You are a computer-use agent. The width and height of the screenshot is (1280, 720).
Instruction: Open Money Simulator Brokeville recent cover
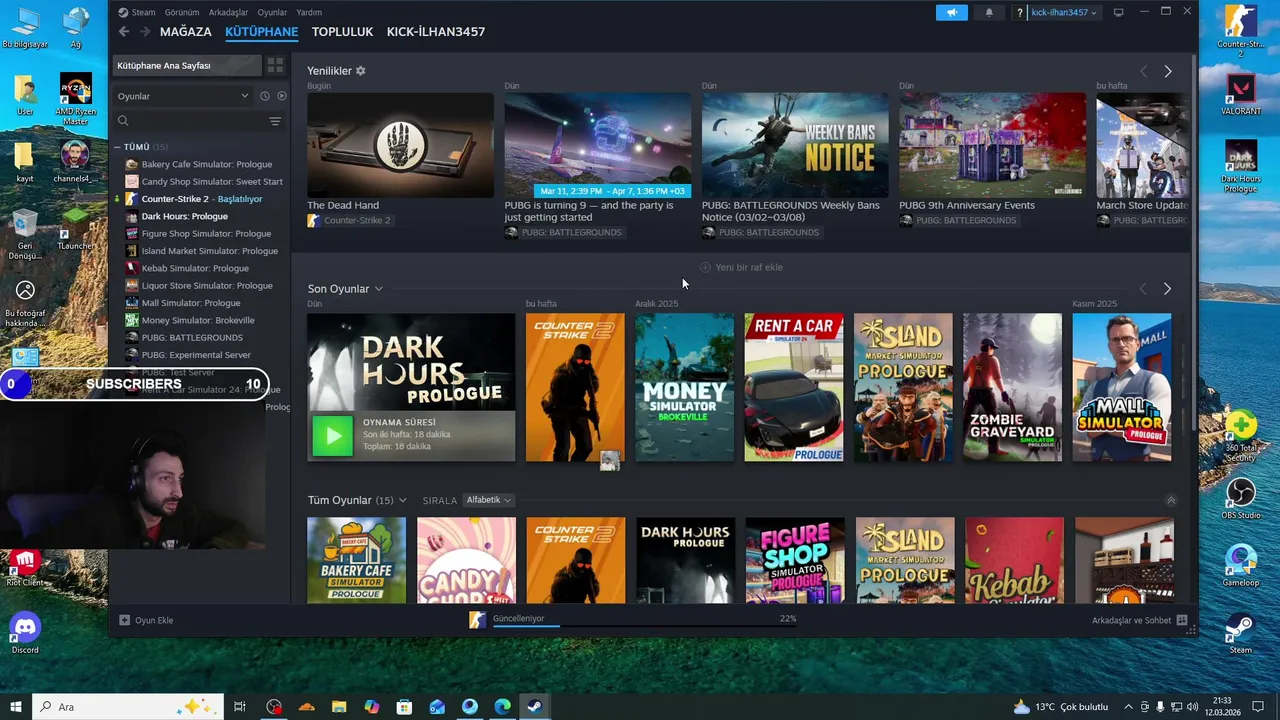684,388
